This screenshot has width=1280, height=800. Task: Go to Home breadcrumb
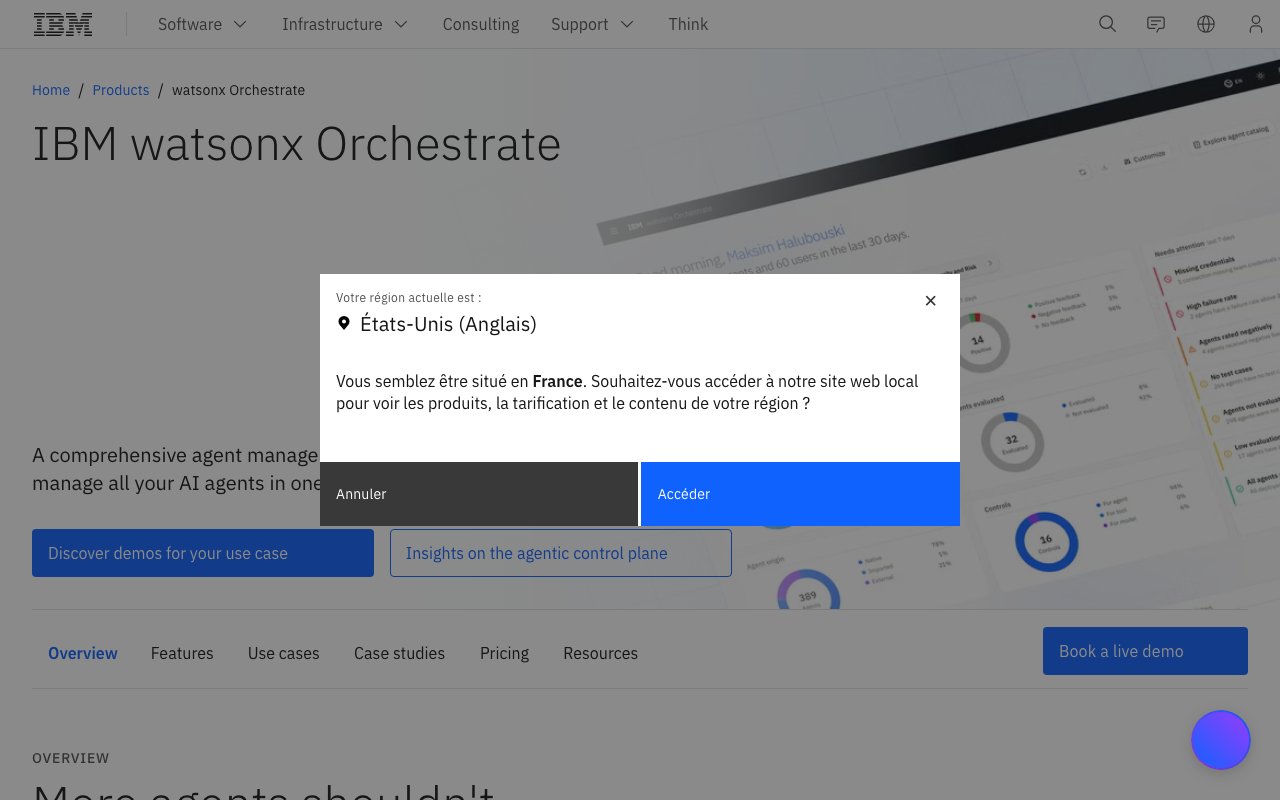51,90
